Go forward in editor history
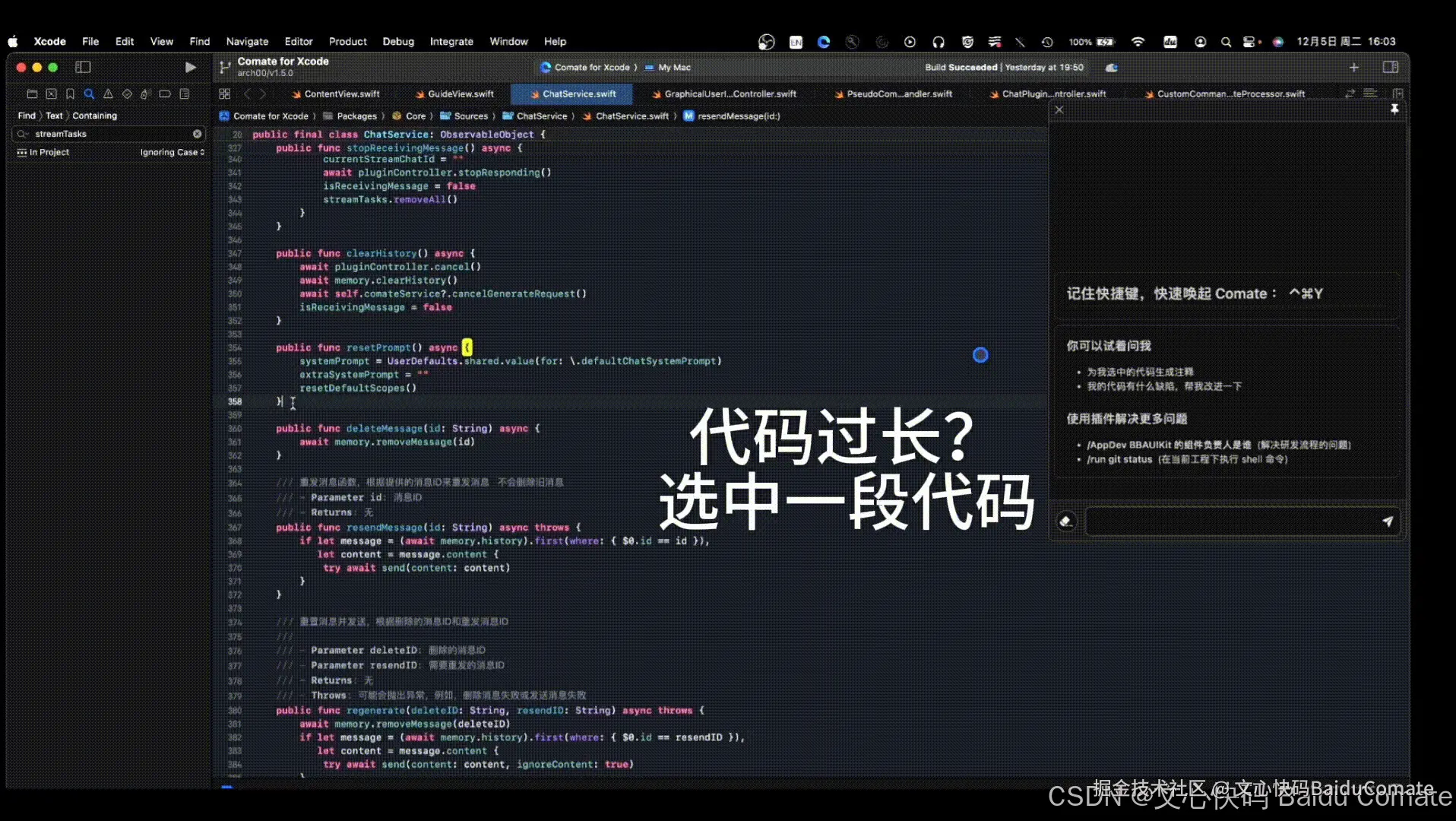Image resolution: width=1456 pixels, height=821 pixels. point(263,94)
